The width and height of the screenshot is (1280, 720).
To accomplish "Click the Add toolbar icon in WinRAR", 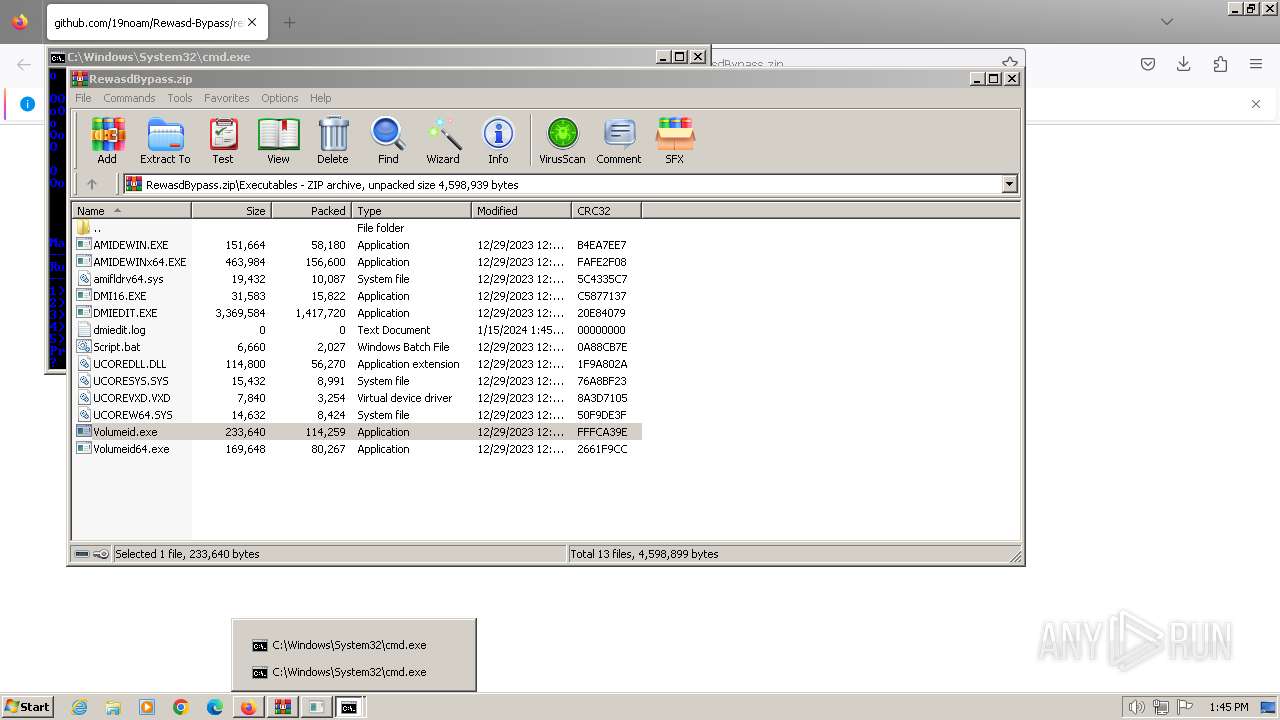I will (x=107, y=140).
